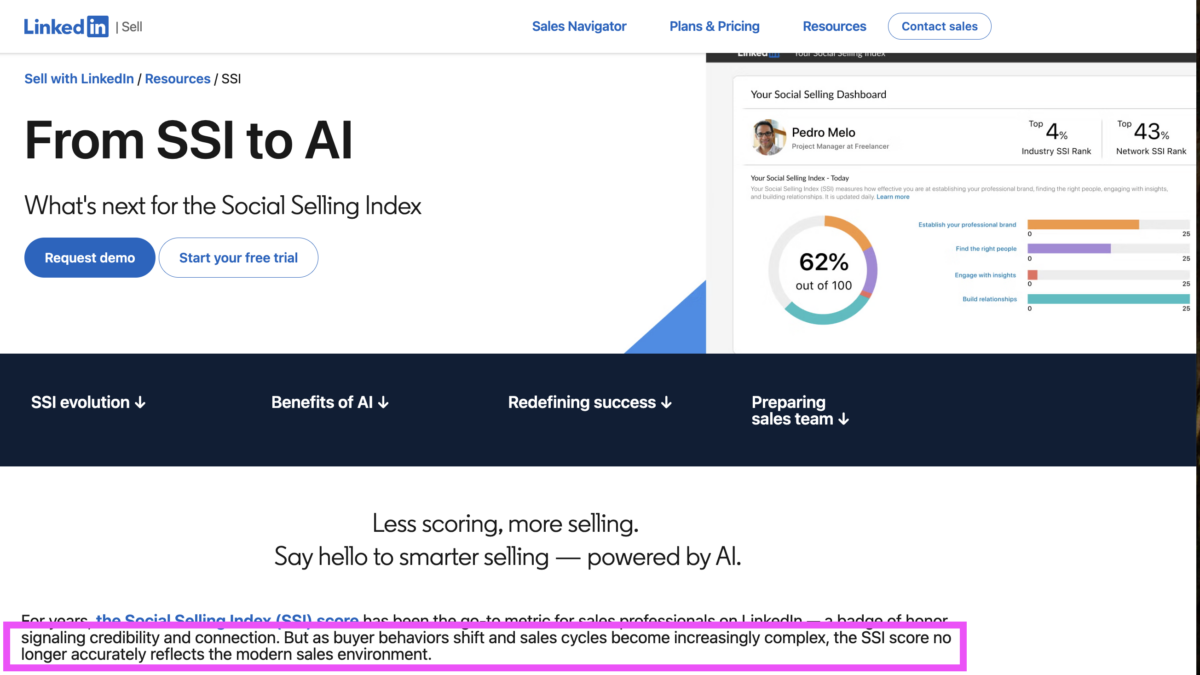The width and height of the screenshot is (1200, 675).
Task: Click the Request demo button
Action: pyautogui.click(x=90, y=258)
